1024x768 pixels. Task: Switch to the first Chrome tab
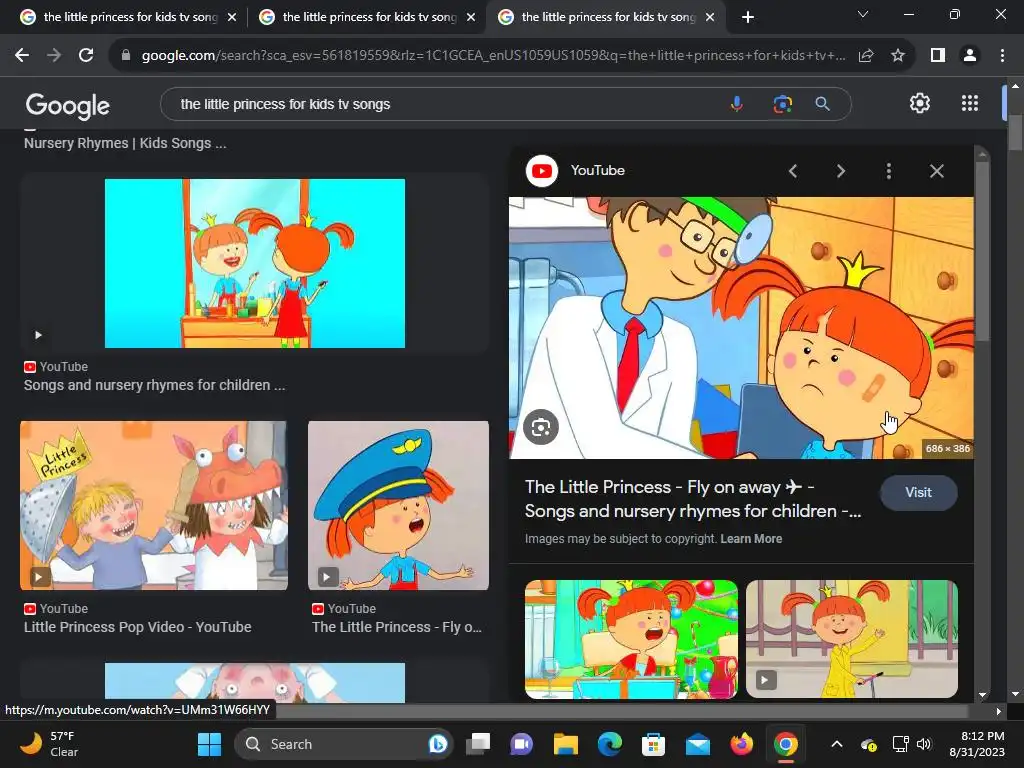(x=128, y=17)
